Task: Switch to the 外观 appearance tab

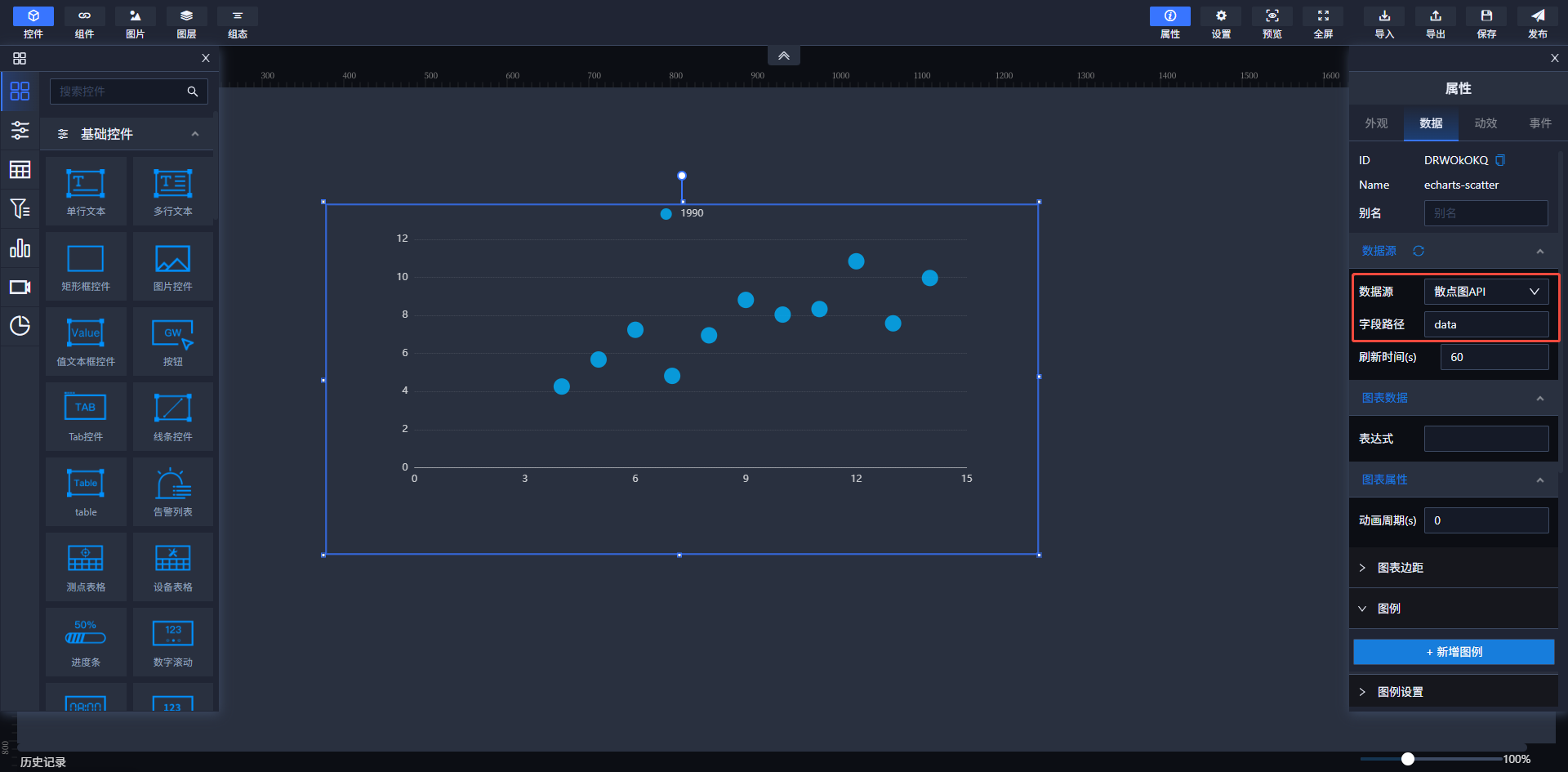Action: tap(1376, 123)
